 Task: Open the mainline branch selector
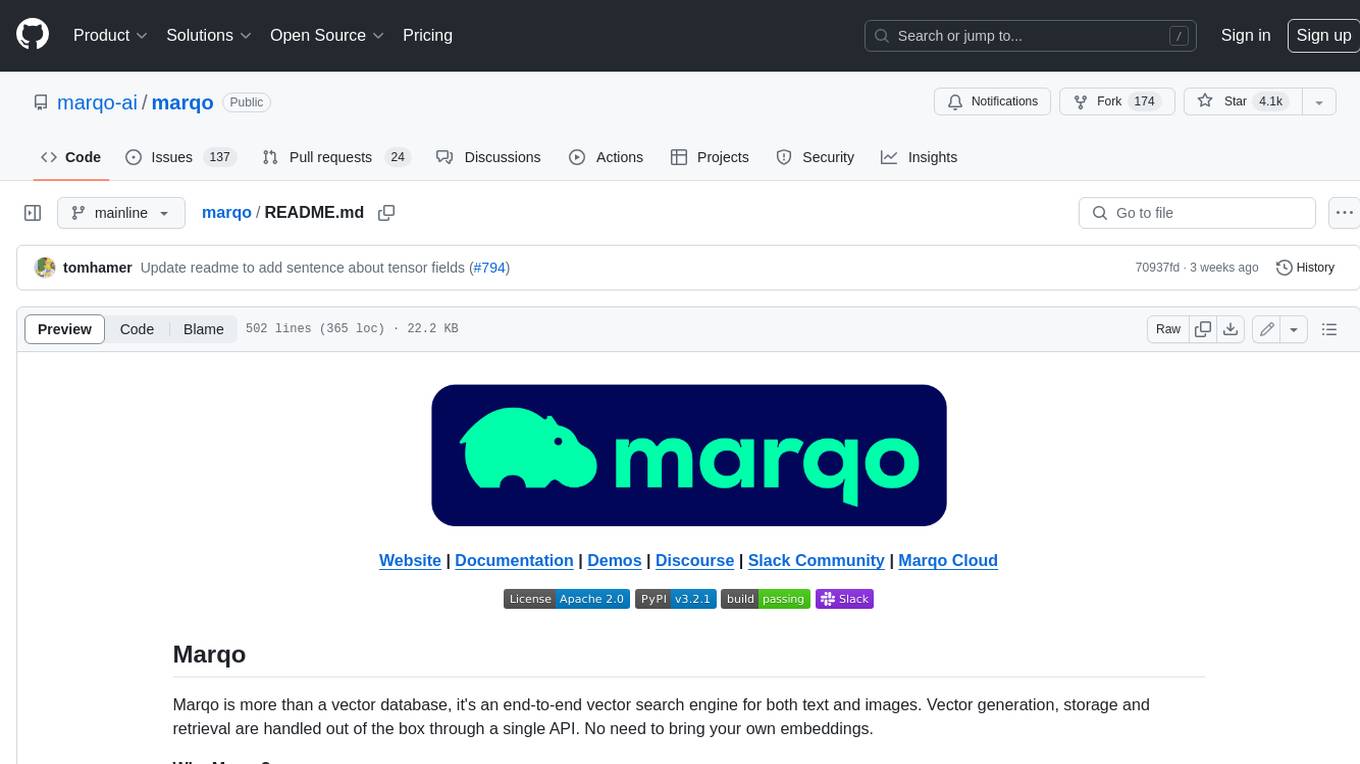[121, 213]
